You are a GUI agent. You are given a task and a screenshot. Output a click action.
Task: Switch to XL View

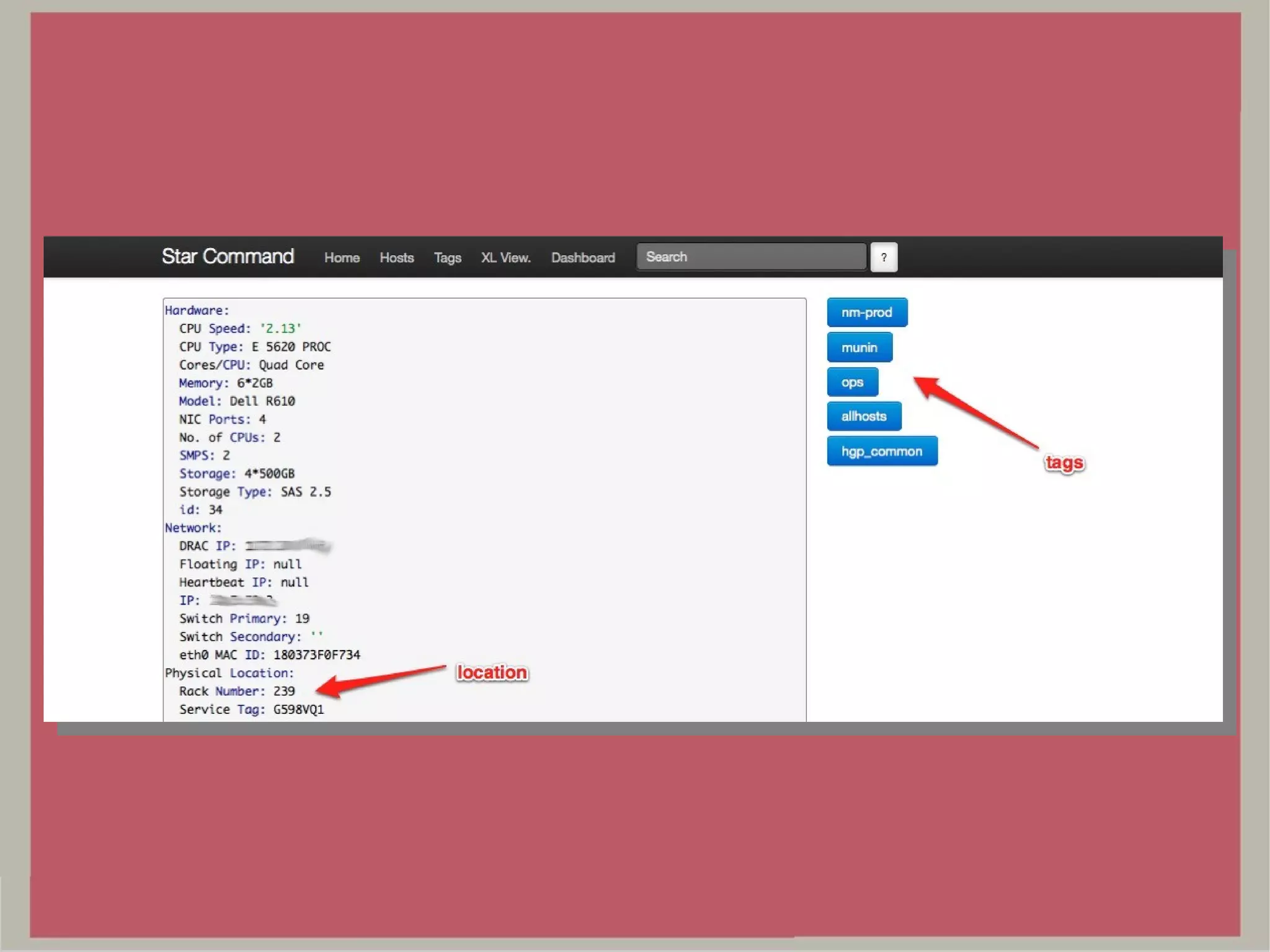pyautogui.click(x=505, y=257)
